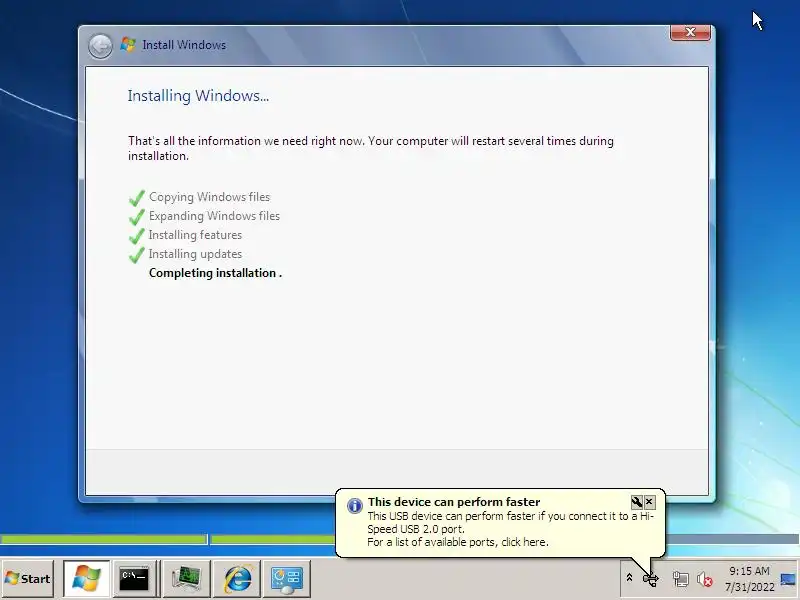
Task: Click the USB device tray icon
Action: [651, 579]
